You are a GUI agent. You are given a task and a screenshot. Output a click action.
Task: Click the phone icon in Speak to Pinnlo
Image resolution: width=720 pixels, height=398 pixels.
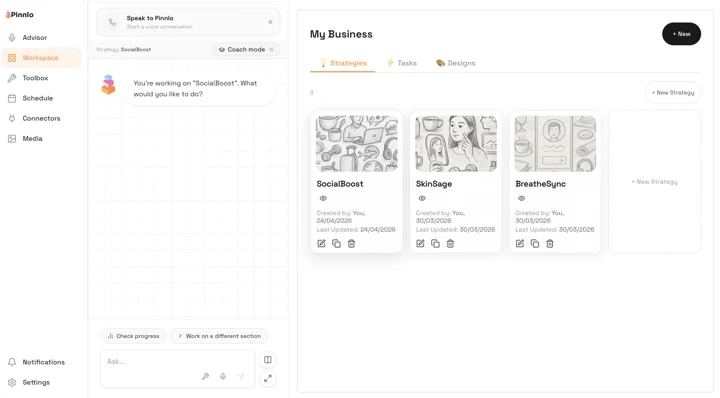point(112,22)
